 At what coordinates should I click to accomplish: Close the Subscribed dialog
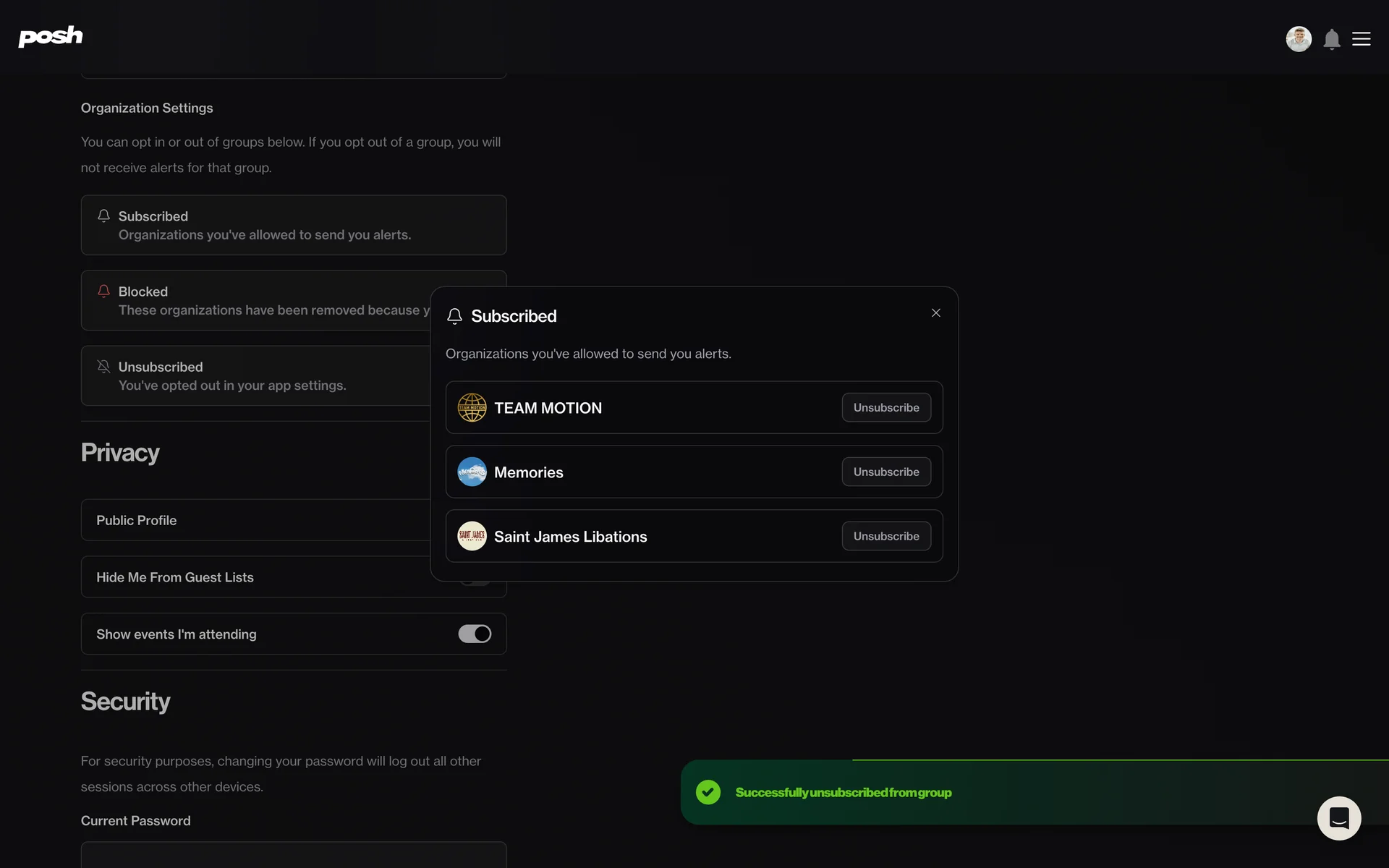(x=935, y=313)
